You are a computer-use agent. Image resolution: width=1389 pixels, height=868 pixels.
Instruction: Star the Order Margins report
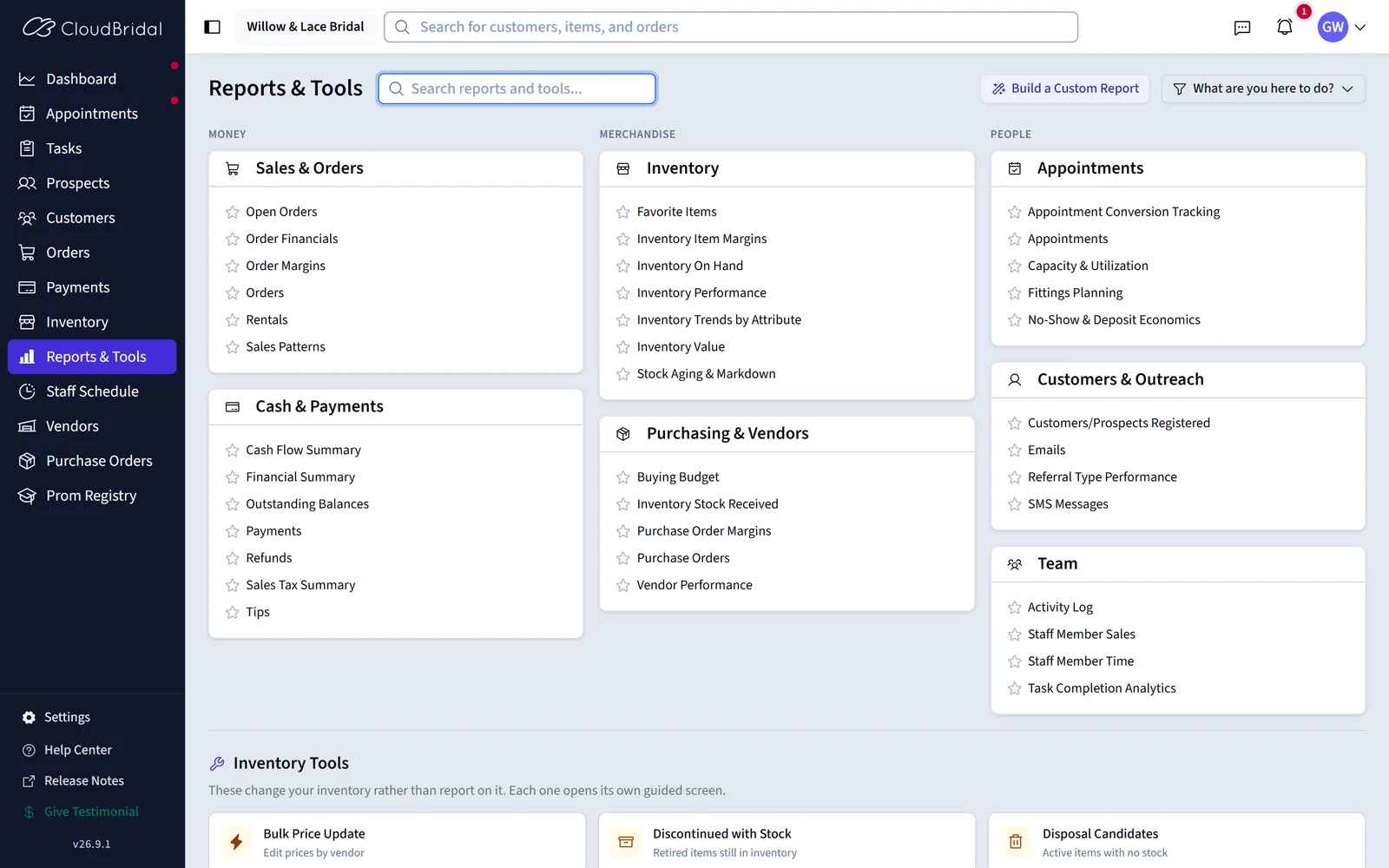(x=233, y=266)
